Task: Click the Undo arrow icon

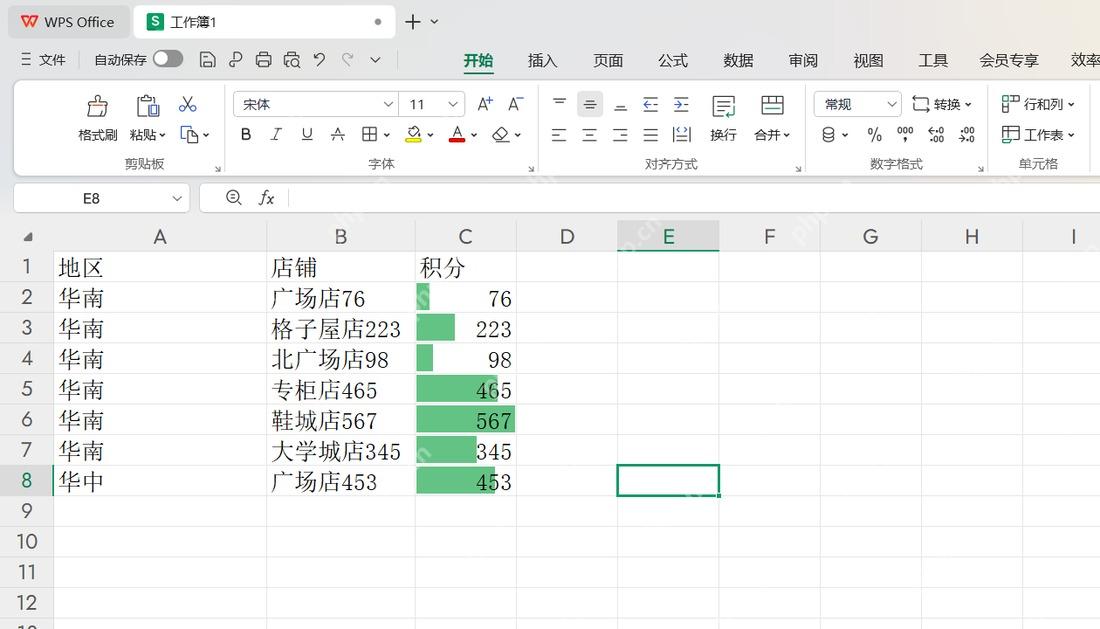Action: tap(319, 60)
